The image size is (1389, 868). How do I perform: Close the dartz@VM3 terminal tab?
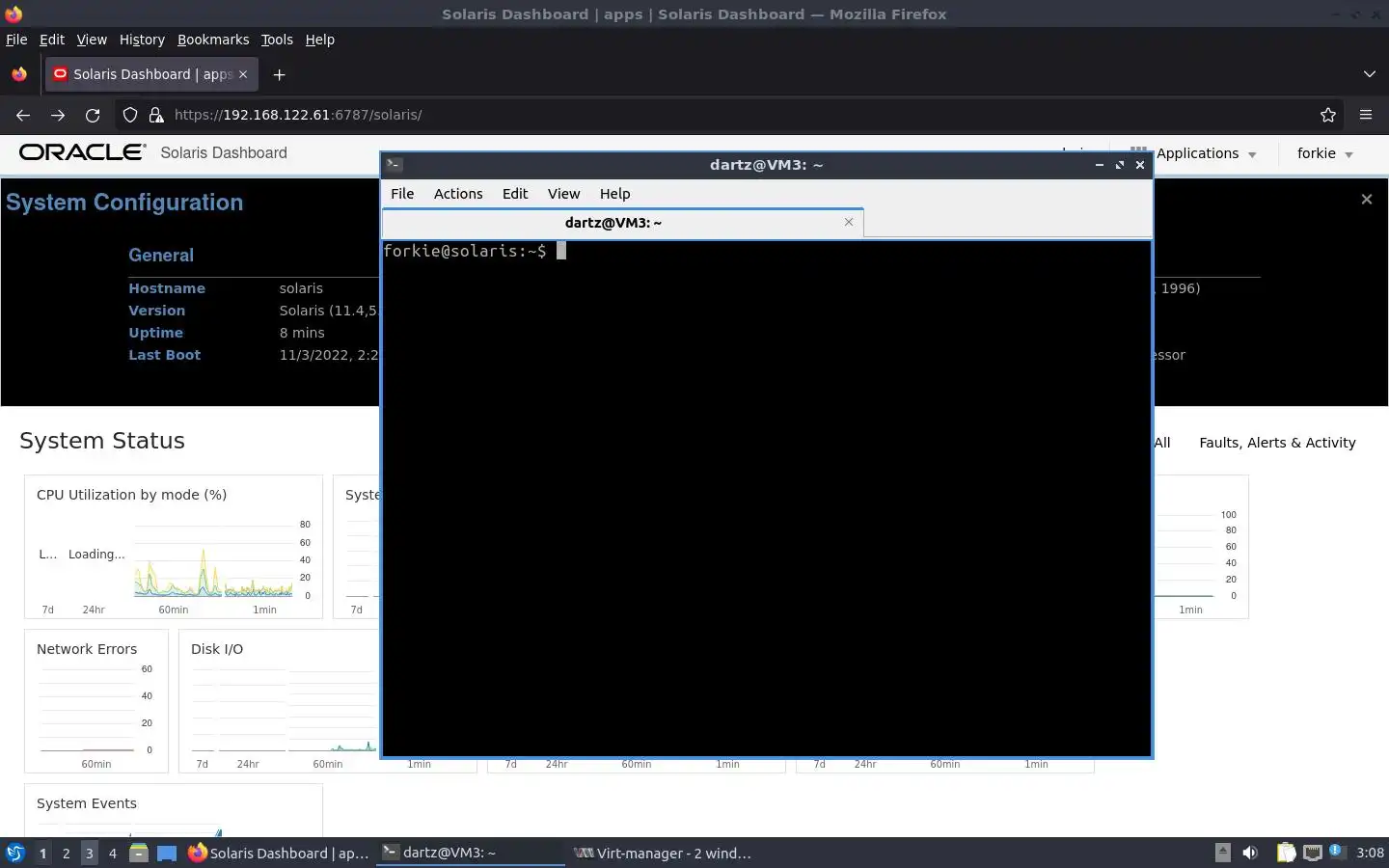coord(849,222)
